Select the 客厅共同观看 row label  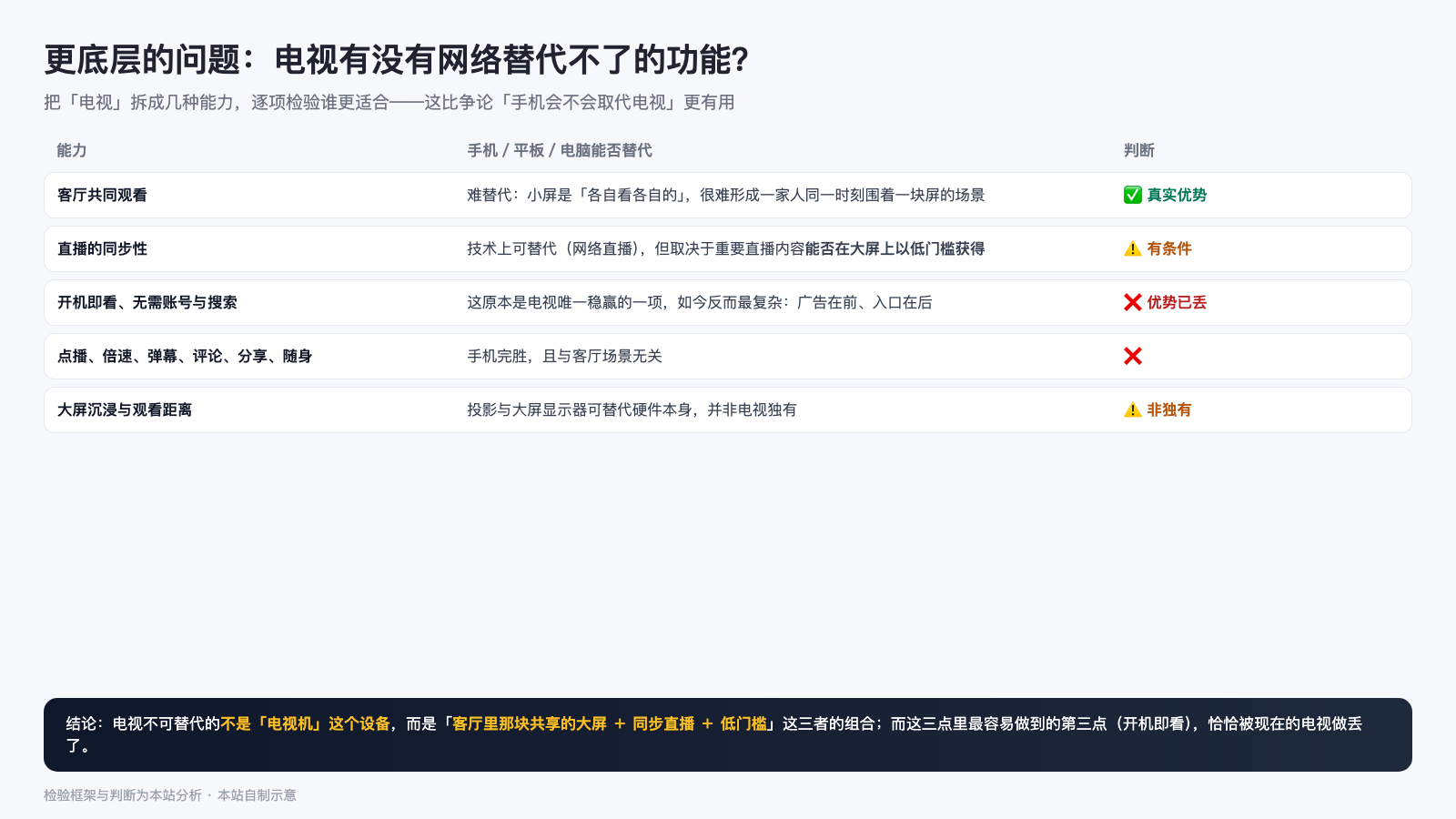pyautogui.click(x=102, y=195)
